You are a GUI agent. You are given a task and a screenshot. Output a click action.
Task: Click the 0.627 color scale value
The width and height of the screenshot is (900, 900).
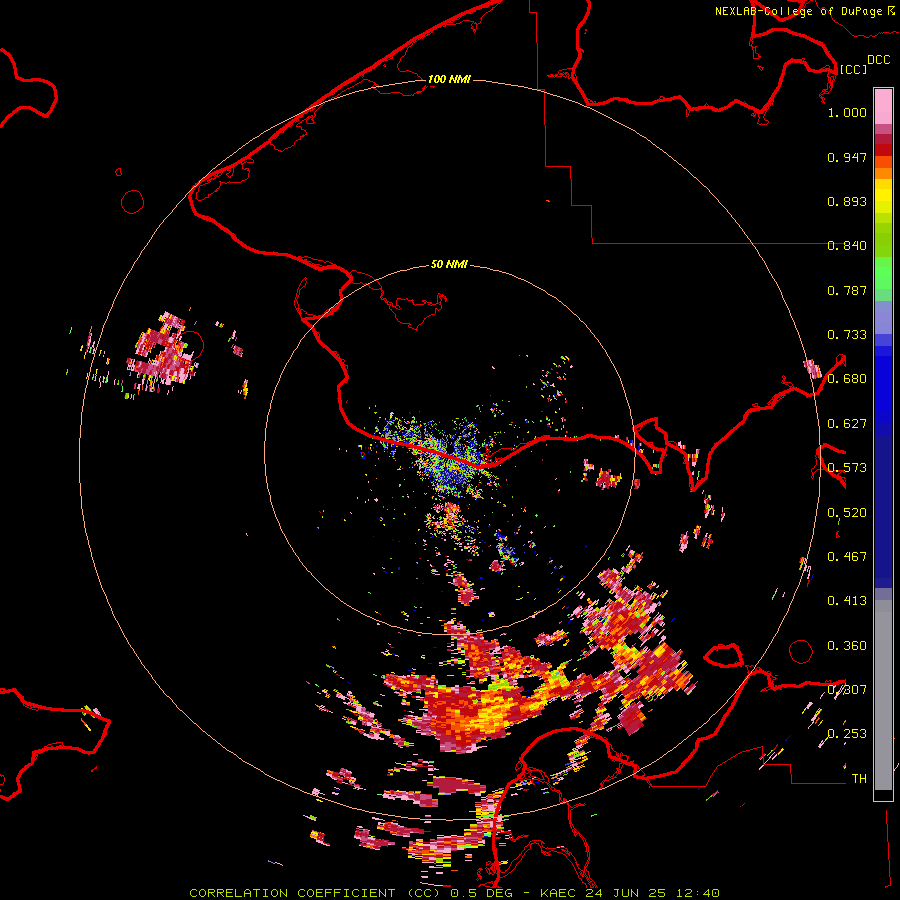(847, 424)
